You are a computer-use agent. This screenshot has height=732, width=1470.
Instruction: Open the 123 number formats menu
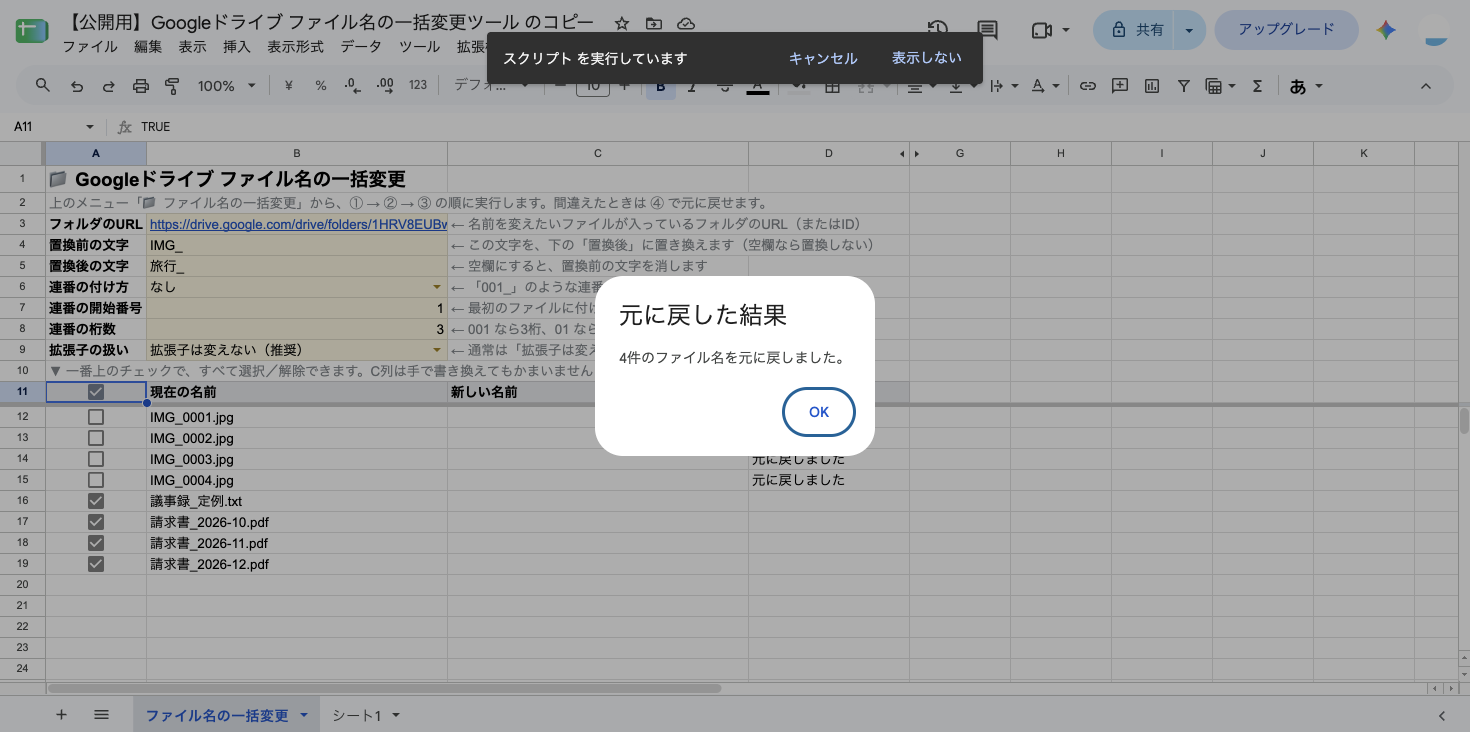coord(418,86)
